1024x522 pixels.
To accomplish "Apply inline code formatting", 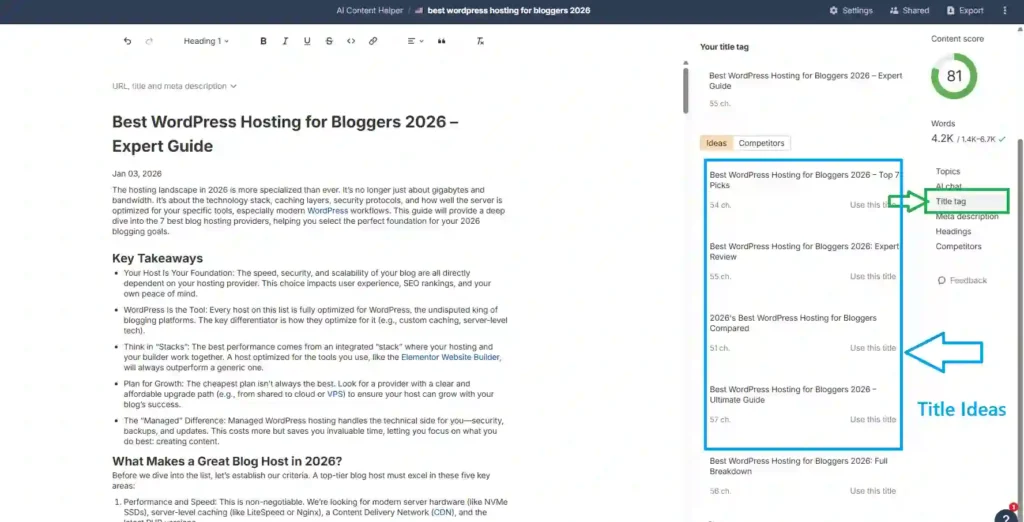I will pos(351,41).
